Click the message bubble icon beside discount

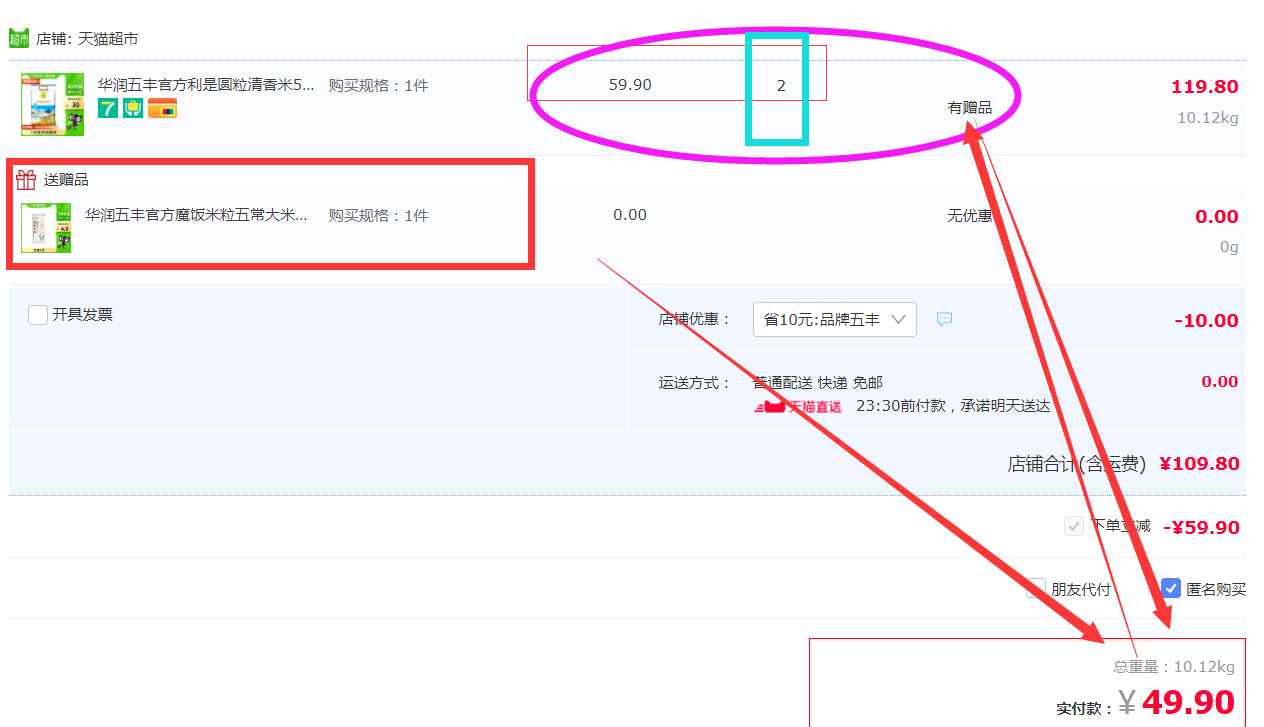click(x=944, y=319)
